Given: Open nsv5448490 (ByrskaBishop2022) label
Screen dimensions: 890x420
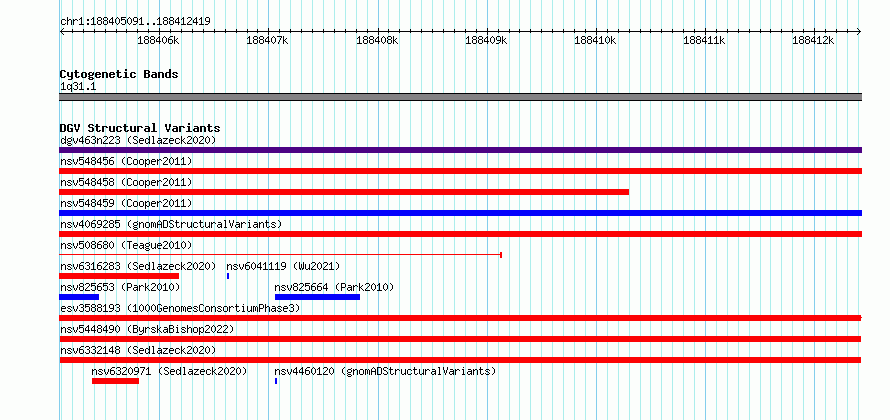Looking at the screenshot, I should click(147, 329).
